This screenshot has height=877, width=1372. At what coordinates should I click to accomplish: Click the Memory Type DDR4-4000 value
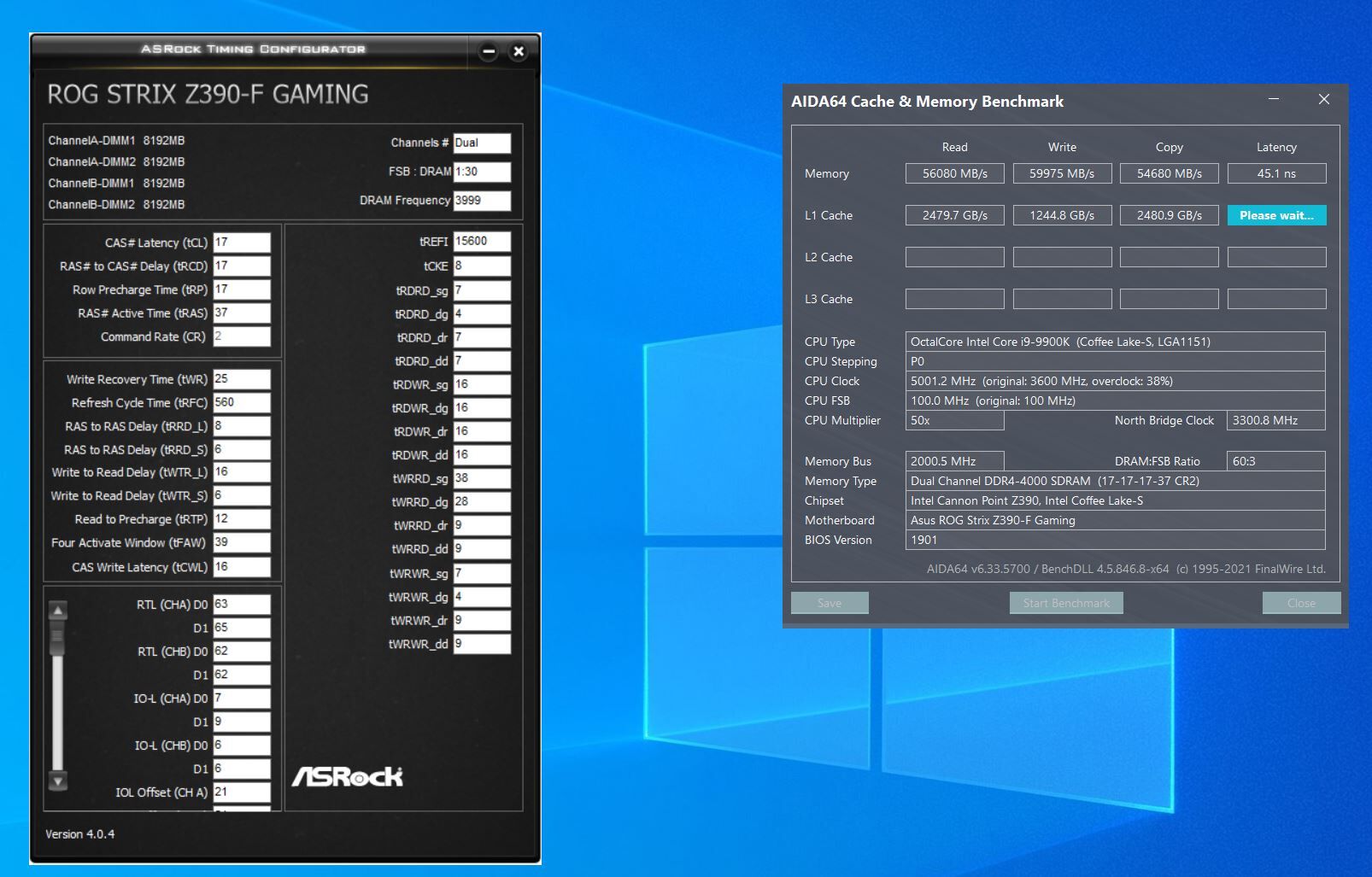1115,481
